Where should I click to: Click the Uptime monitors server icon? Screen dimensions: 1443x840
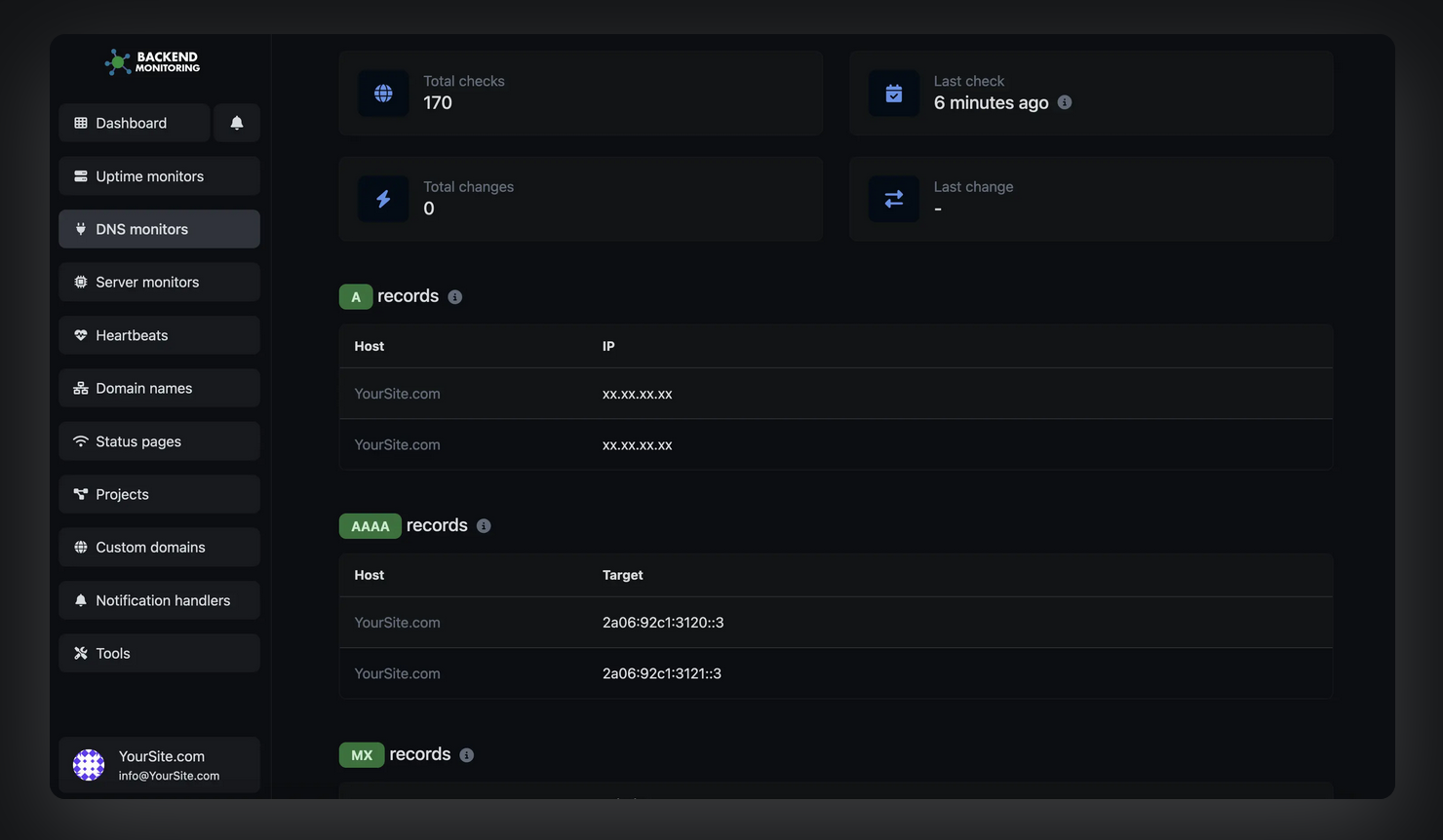tap(81, 176)
